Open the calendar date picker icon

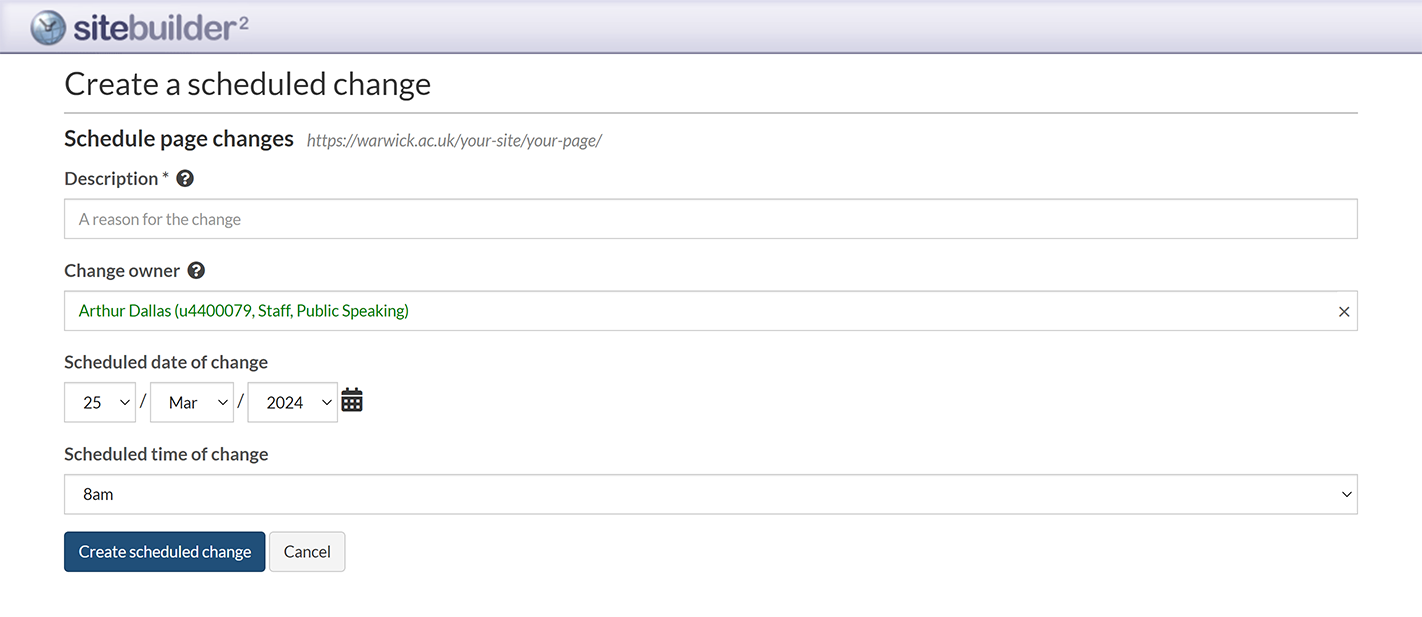tap(352, 401)
